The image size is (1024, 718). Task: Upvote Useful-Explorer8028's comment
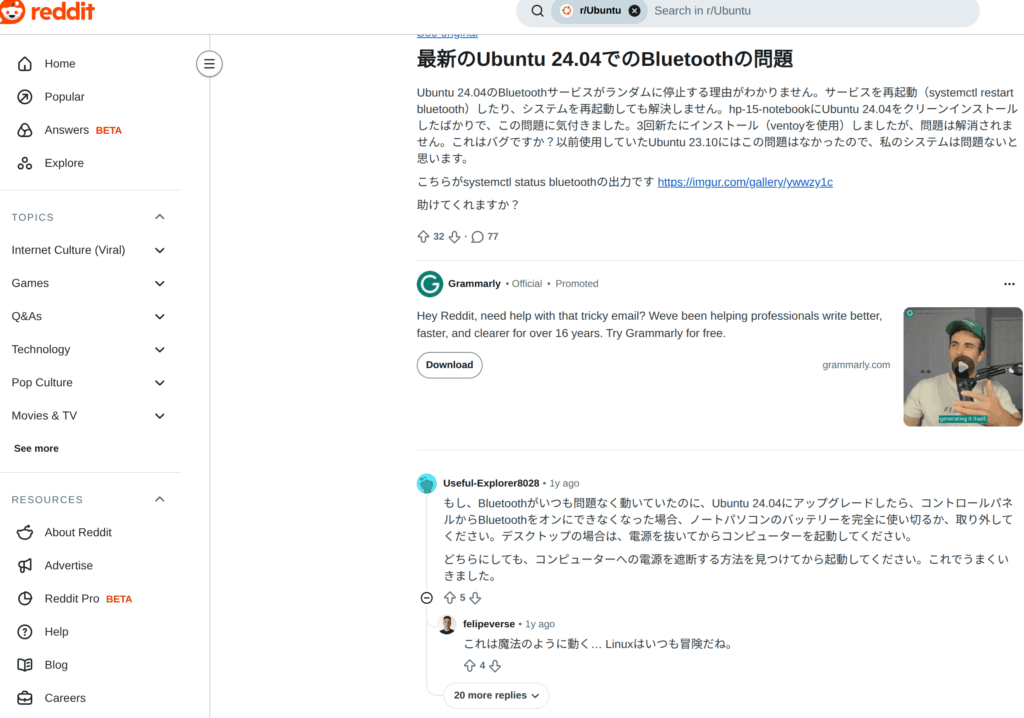click(450, 598)
